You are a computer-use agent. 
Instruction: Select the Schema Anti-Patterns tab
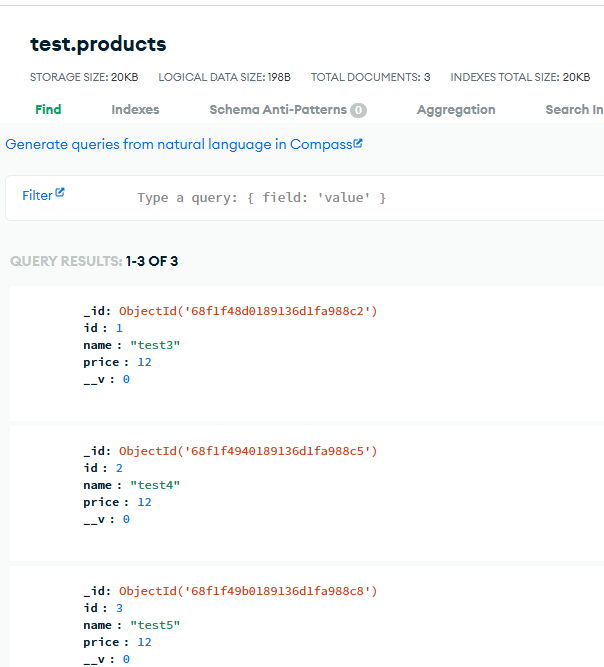[x=278, y=110]
